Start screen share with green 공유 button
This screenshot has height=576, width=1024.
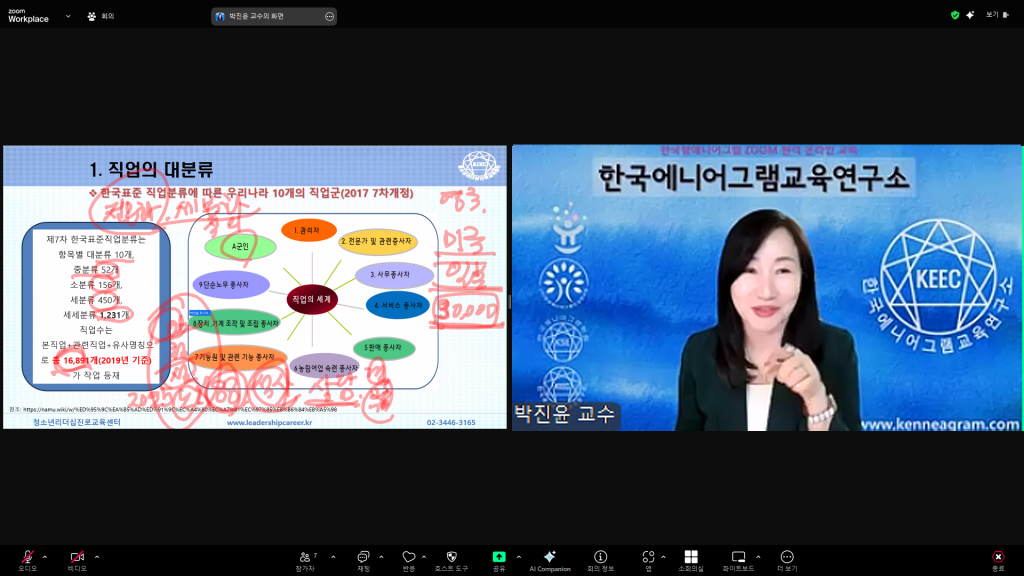pyautogui.click(x=499, y=560)
